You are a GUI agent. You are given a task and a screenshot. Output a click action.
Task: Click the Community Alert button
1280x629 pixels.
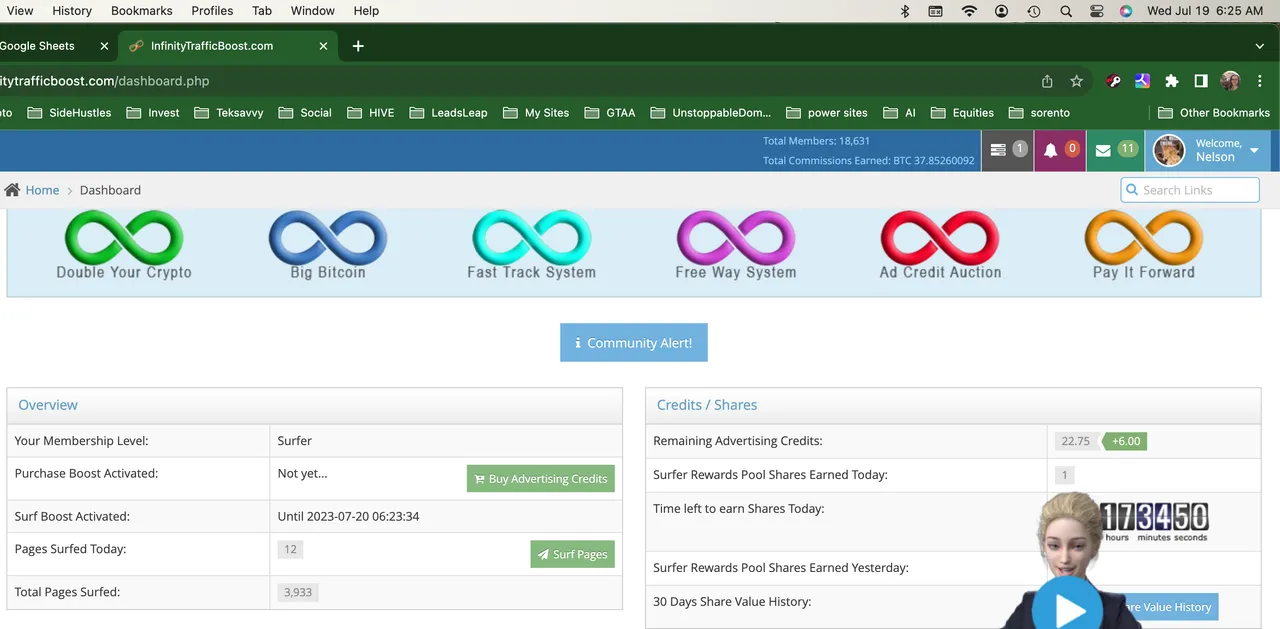[x=633, y=343]
